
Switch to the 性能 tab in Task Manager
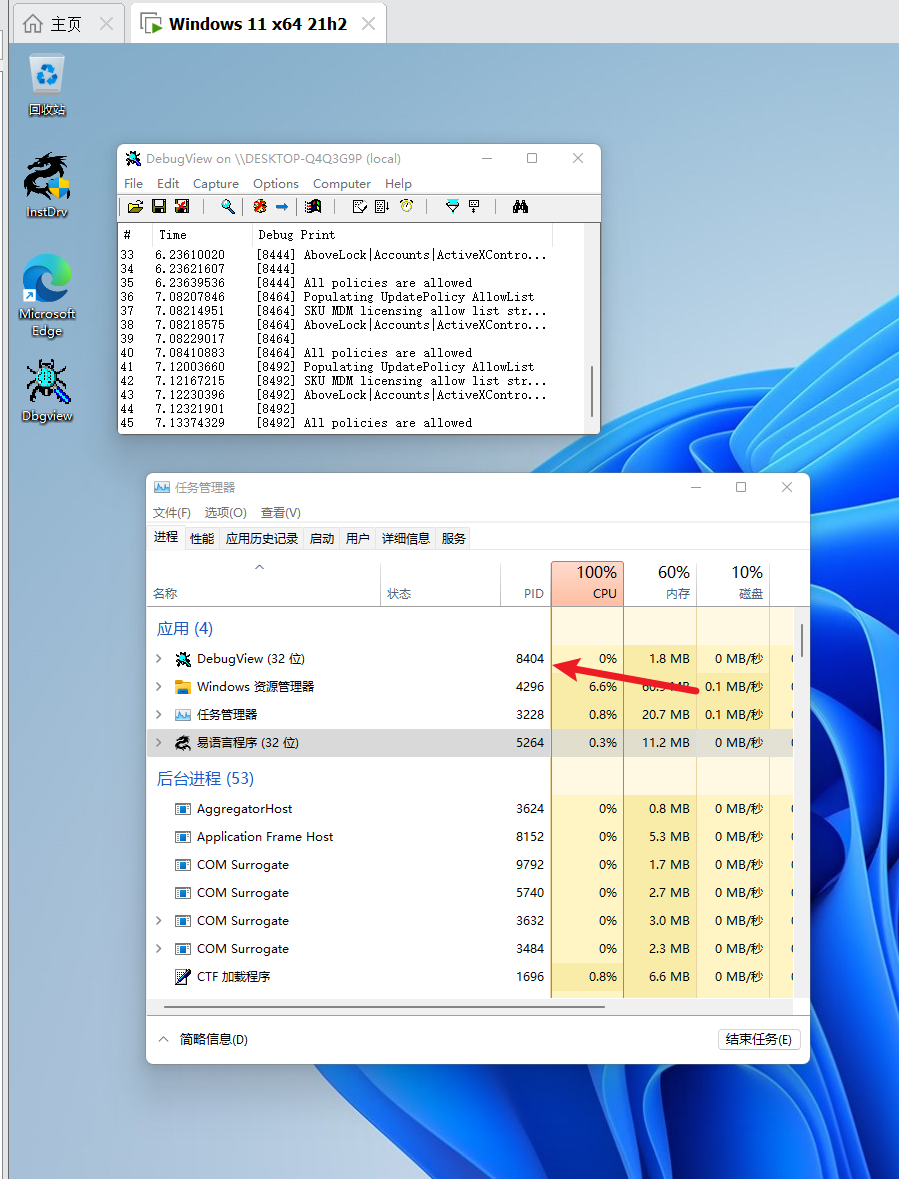coord(202,538)
